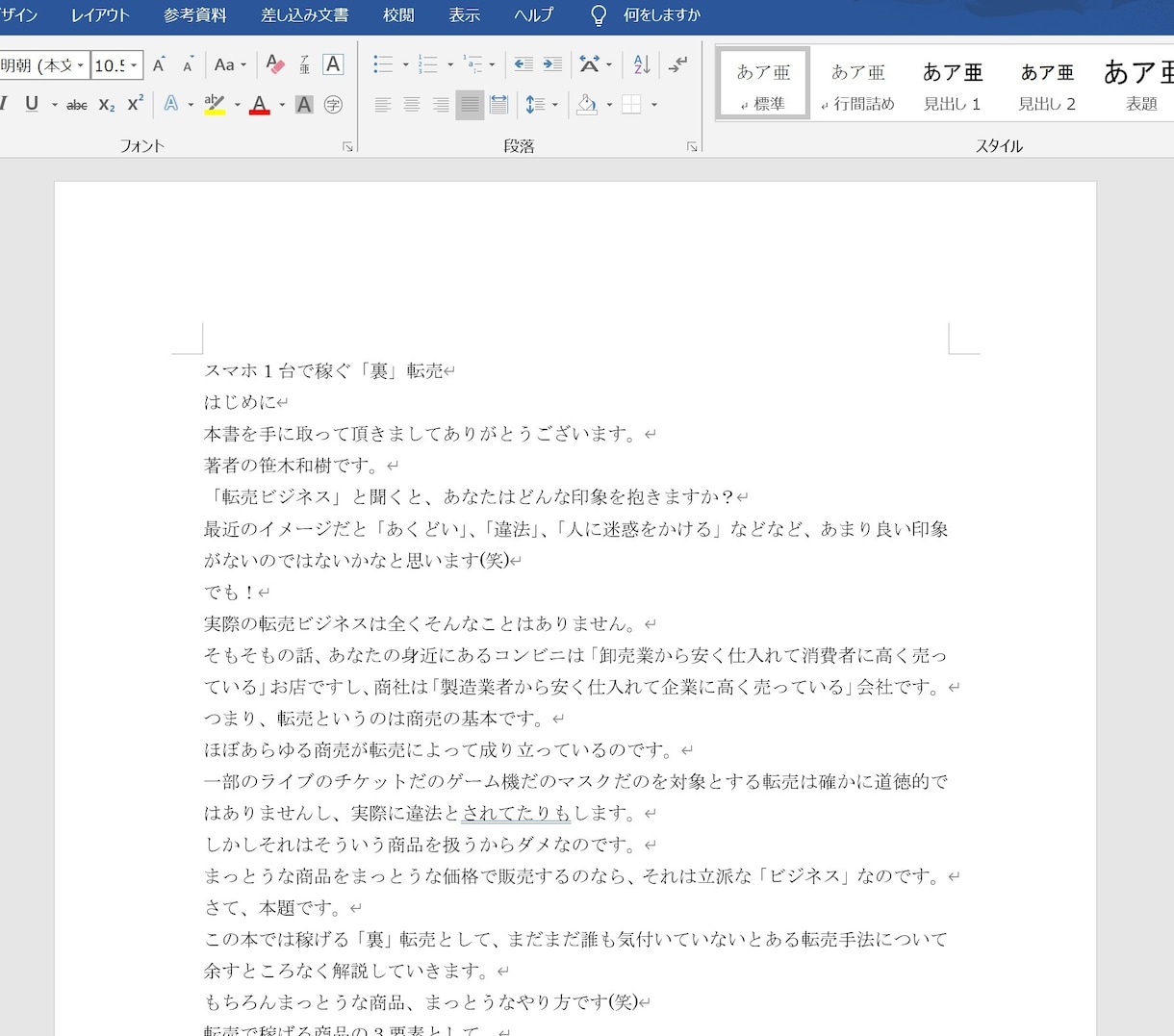
Task: Increase paragraph indent
Action: tap(552, 64)
